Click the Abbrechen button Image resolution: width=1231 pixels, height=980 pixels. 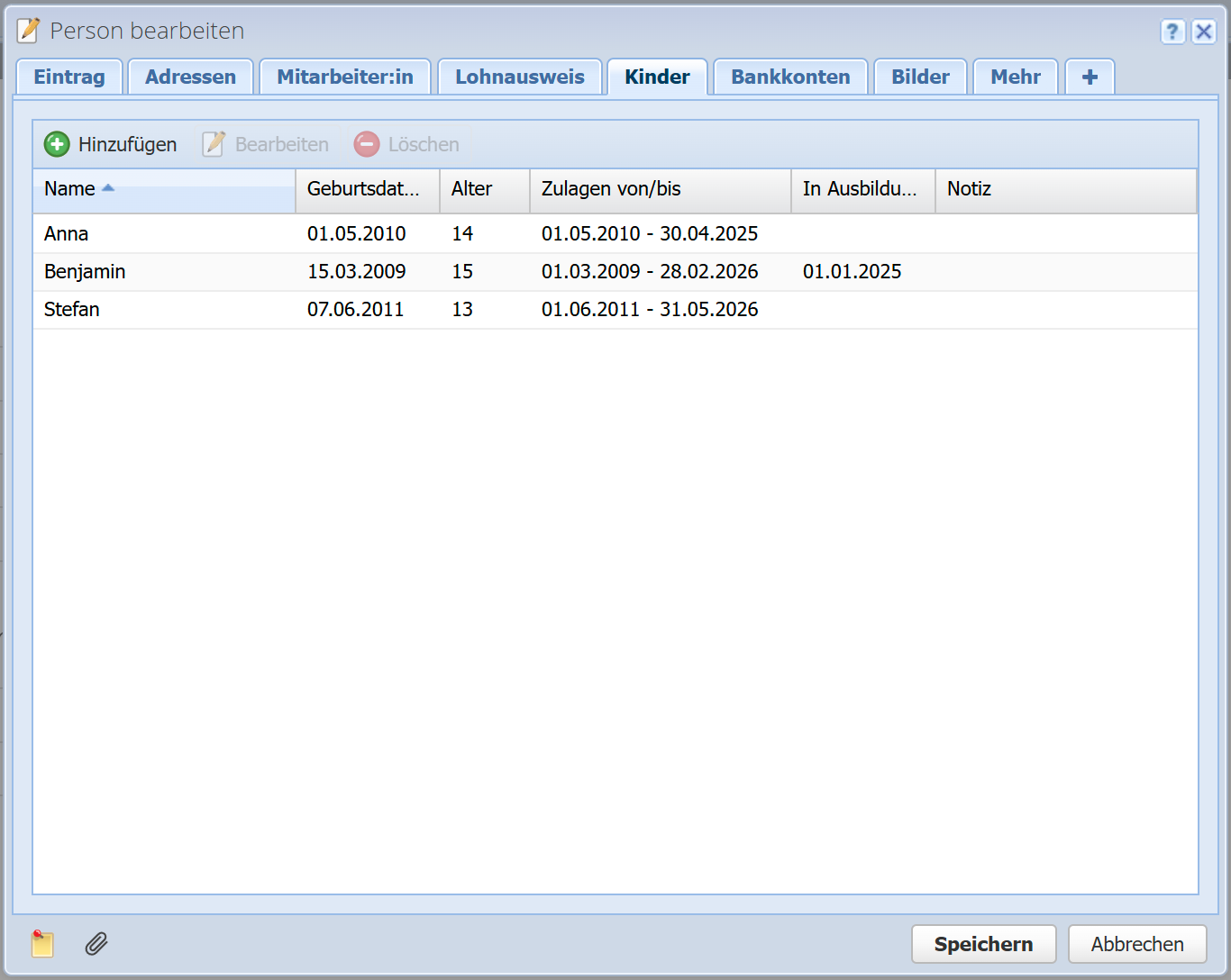pyautogui.click(x=1136, y=944)
